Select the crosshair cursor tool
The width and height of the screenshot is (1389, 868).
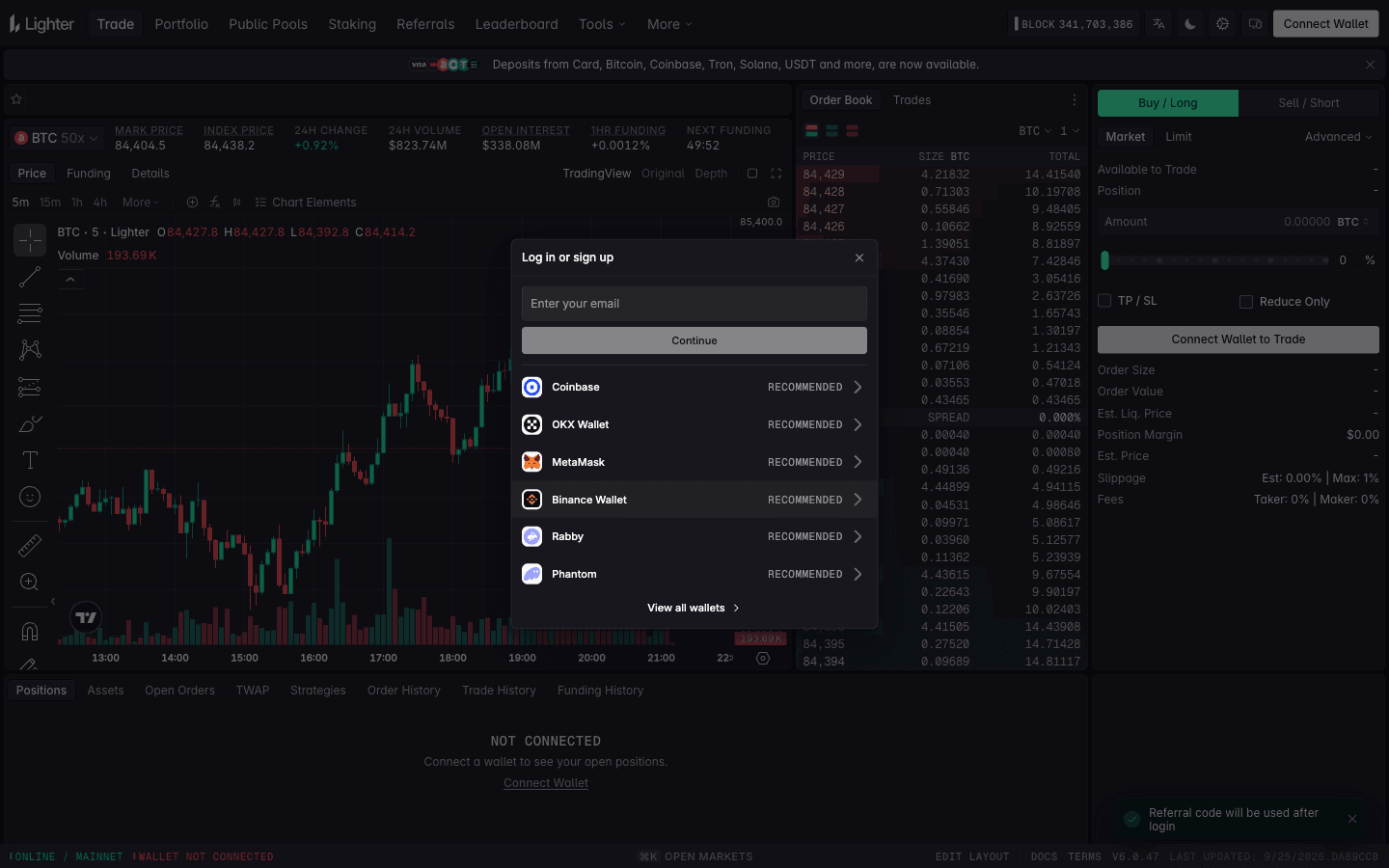(30, 240)
